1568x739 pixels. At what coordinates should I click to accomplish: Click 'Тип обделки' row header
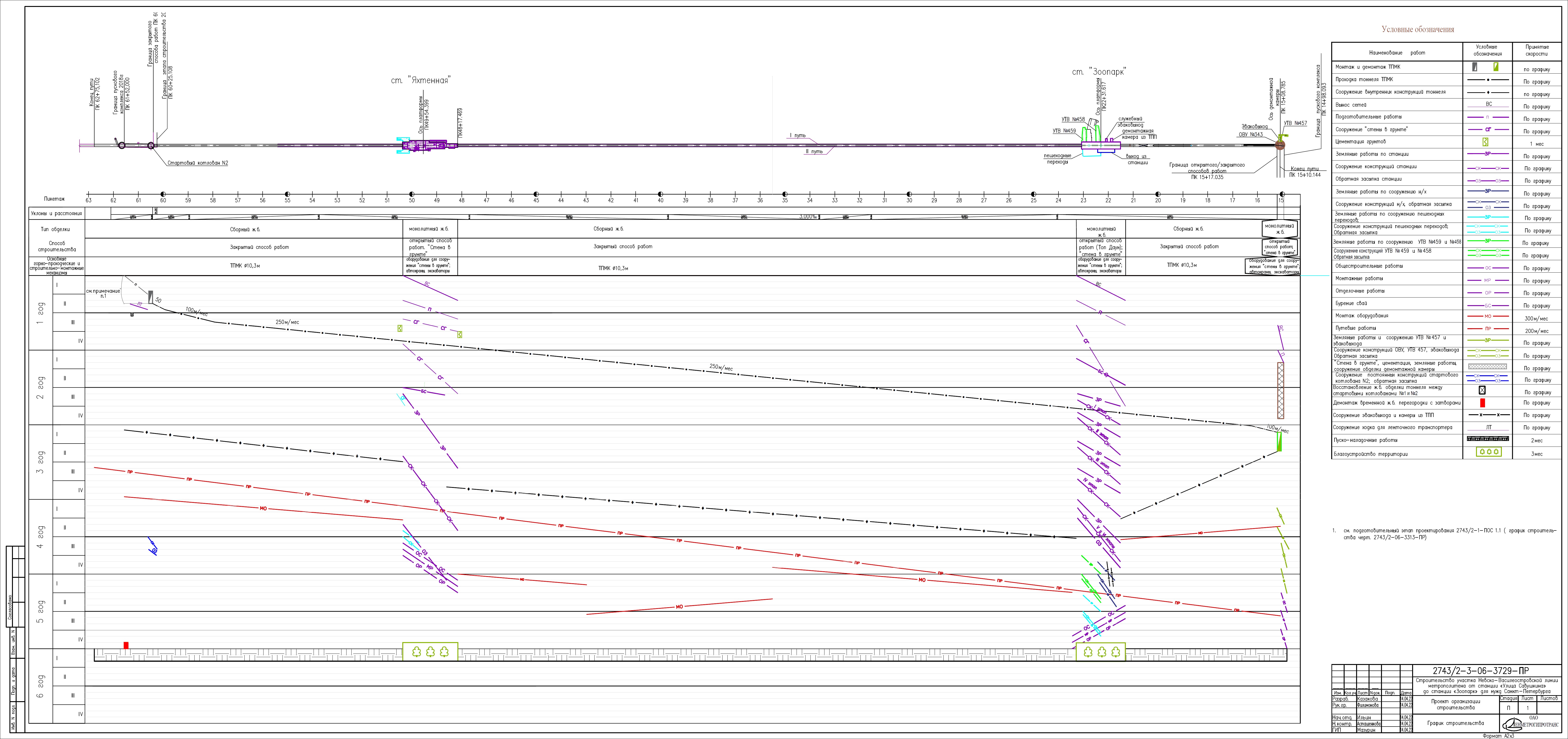coord(55,229)
